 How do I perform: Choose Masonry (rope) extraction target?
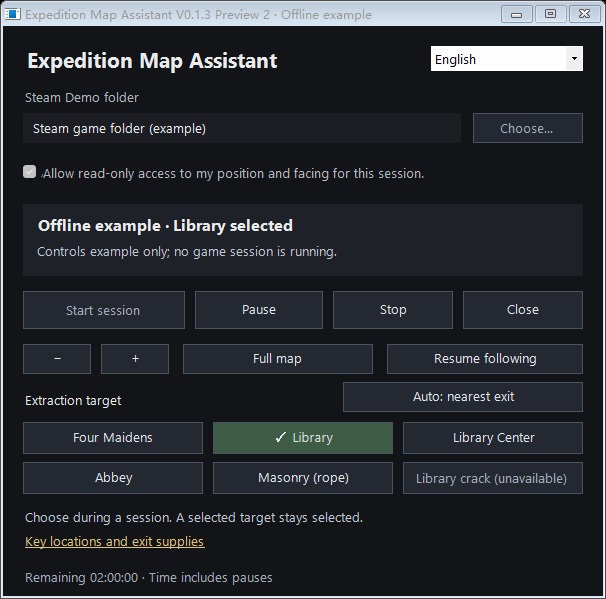coord(303,478)
